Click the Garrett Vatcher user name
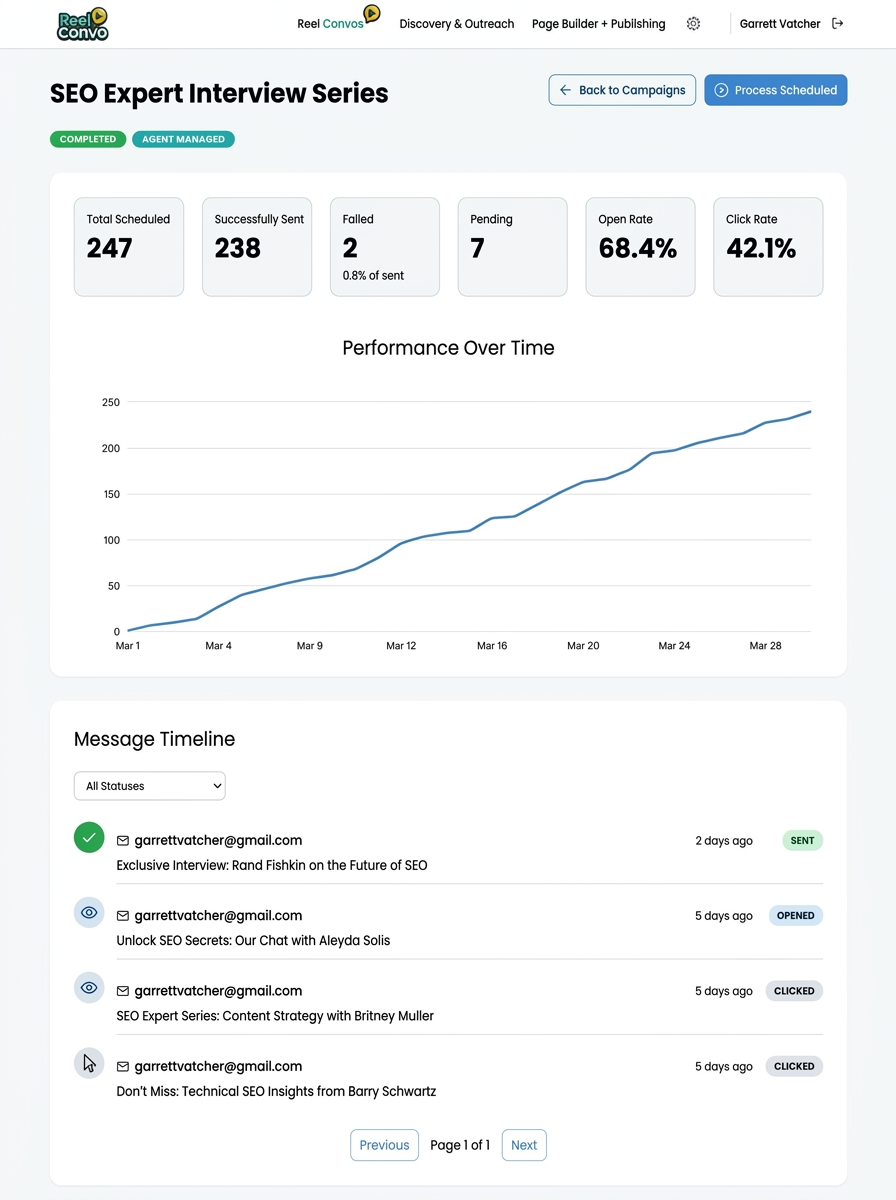This screenshot has width=896, height=1200. (x=780, y=24)
